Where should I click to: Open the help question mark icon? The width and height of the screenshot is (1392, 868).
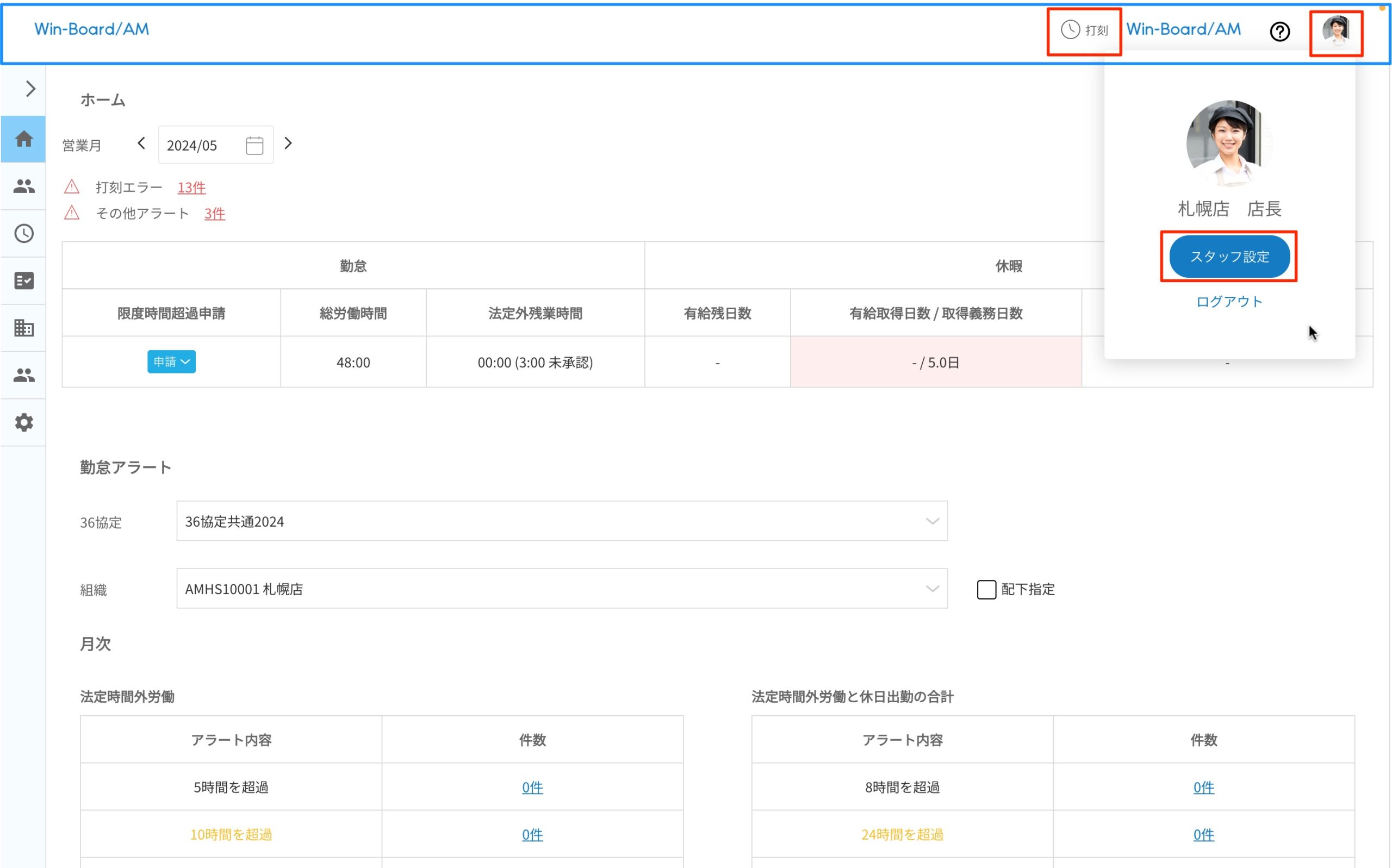pyautogui.click(x=1279, y=32)
